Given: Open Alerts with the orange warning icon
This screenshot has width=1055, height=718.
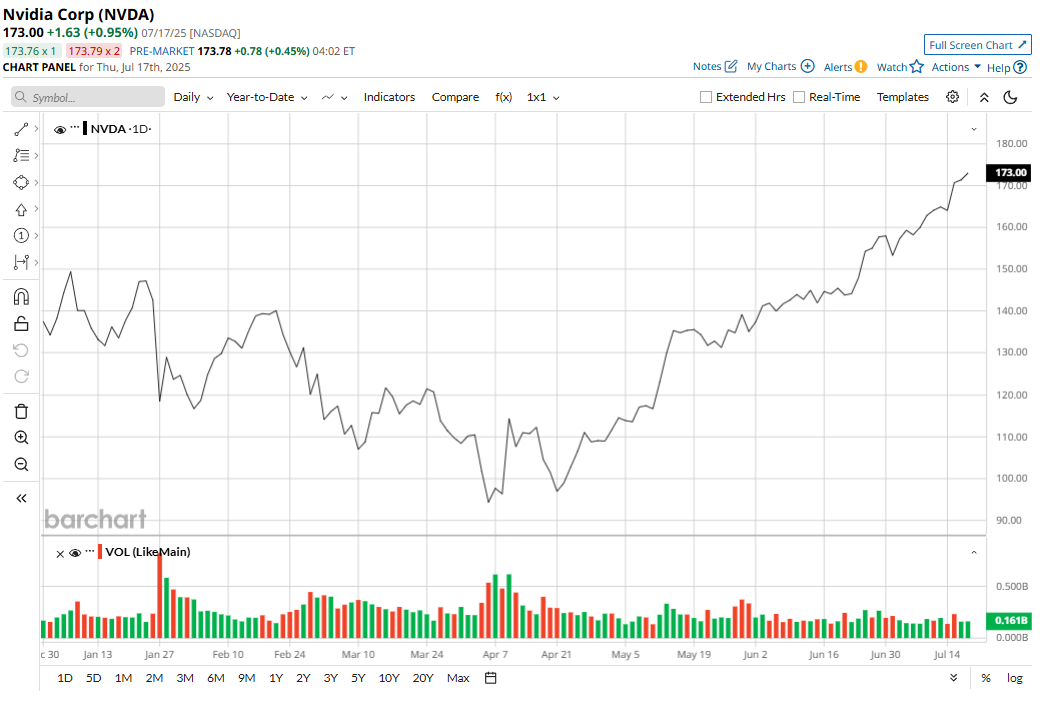Looking at the screenshot, I should tap(861, 67).
